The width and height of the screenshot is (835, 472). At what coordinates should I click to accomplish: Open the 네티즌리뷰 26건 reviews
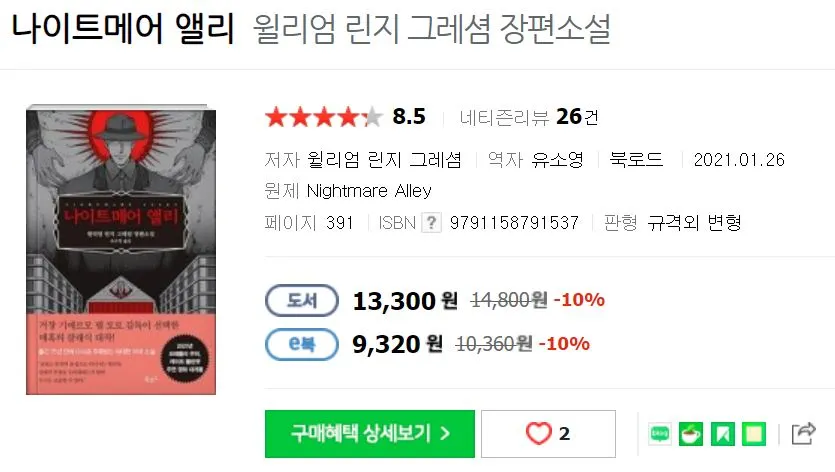(529, 117)
